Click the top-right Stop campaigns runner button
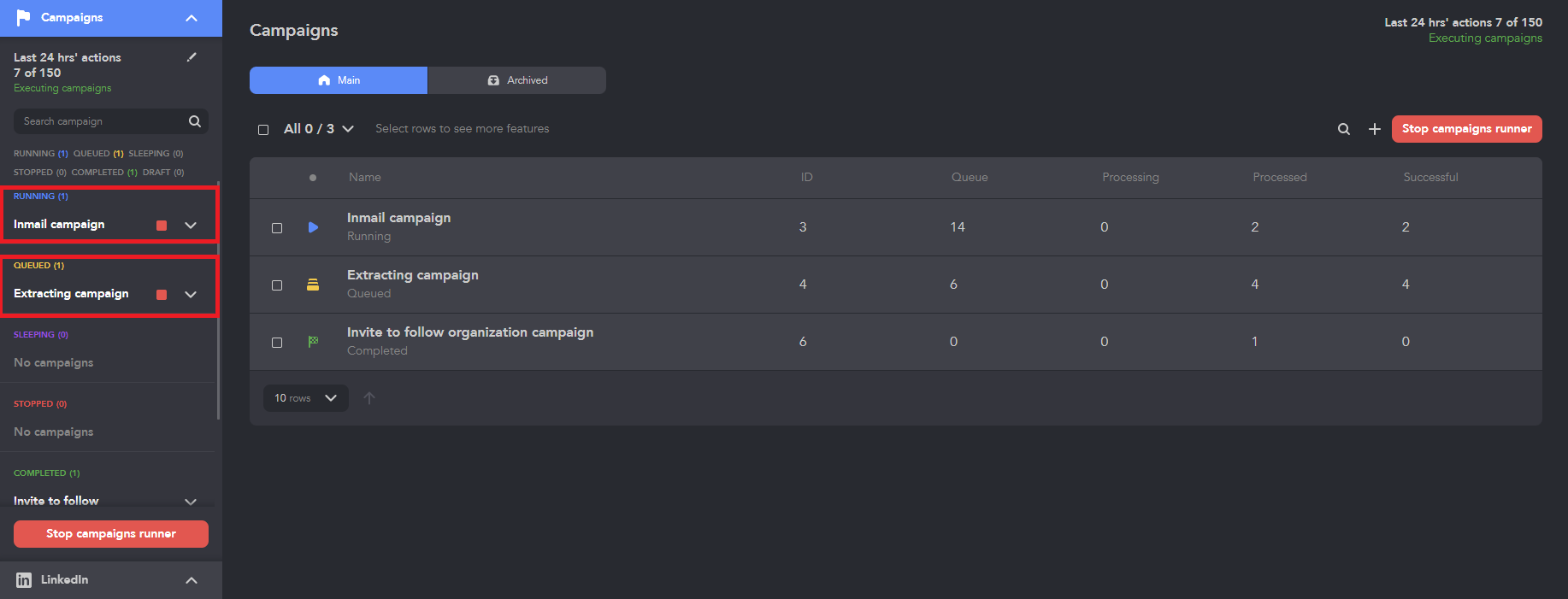Viewport: 1568px width, 599px height. tap(1467, 129)
